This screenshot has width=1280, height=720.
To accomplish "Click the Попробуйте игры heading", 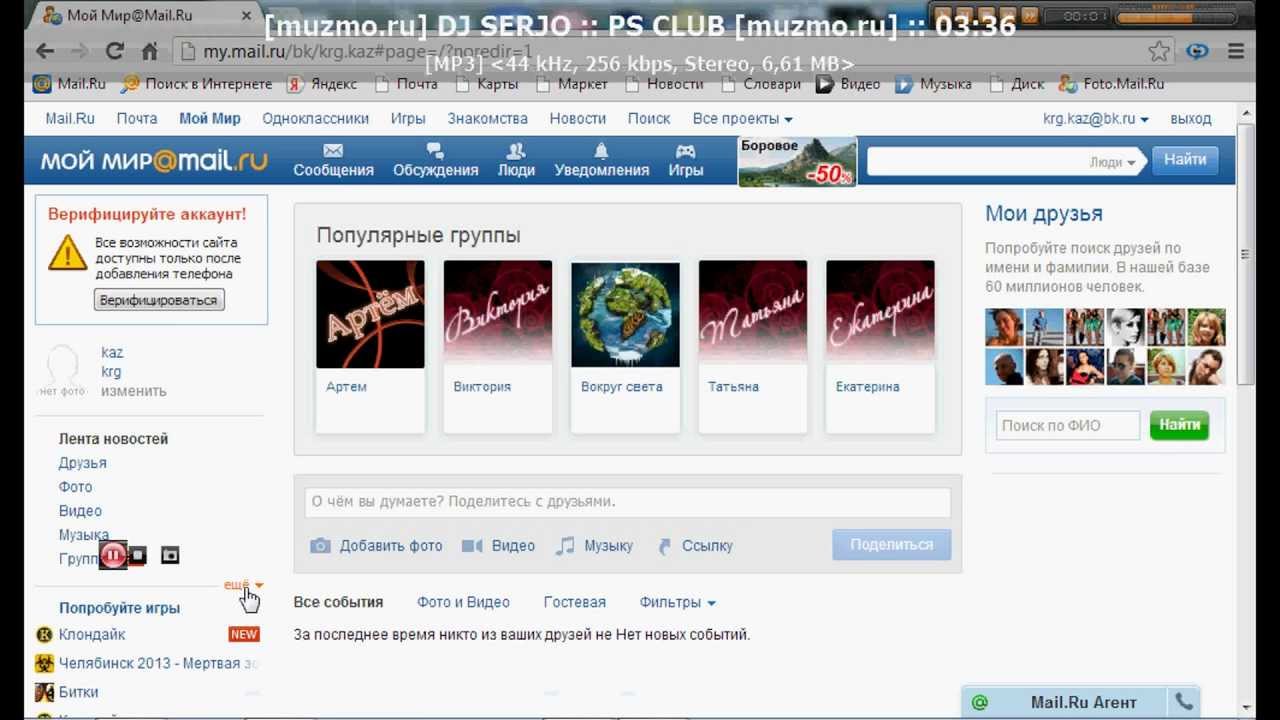I will coord(119,608).
